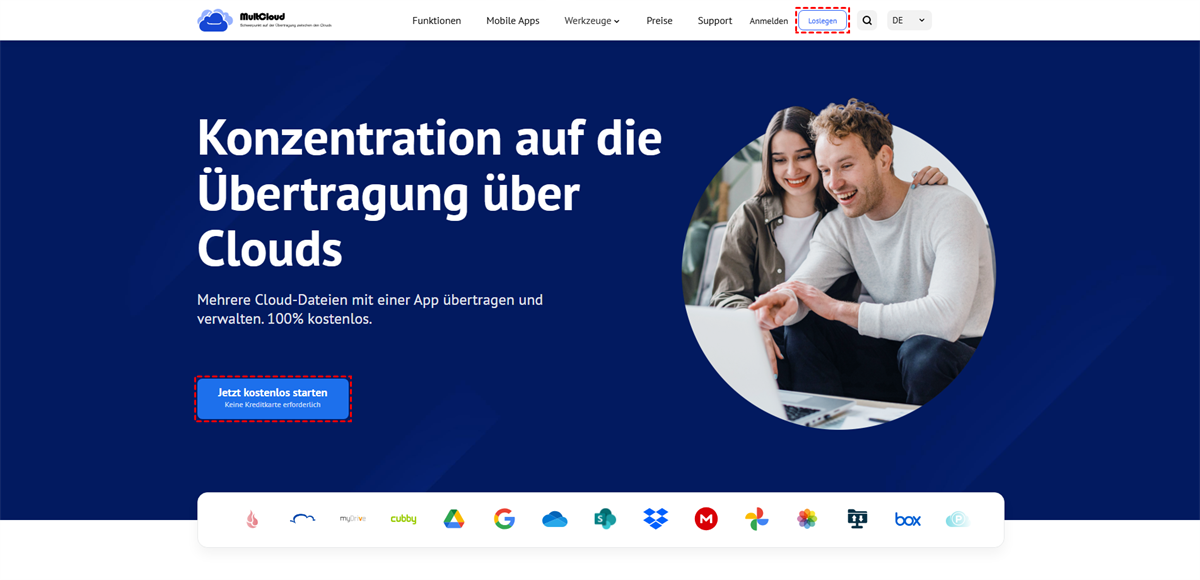The image size is (1200, 580).
Task: Click the MEGA red icon
Action: [x=706, y=519]
